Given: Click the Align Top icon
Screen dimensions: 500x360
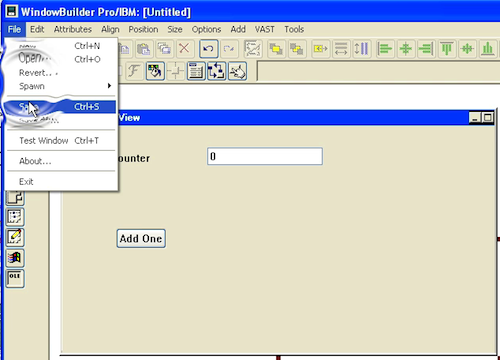Looking at the screenshot, I should pos(447,49).
